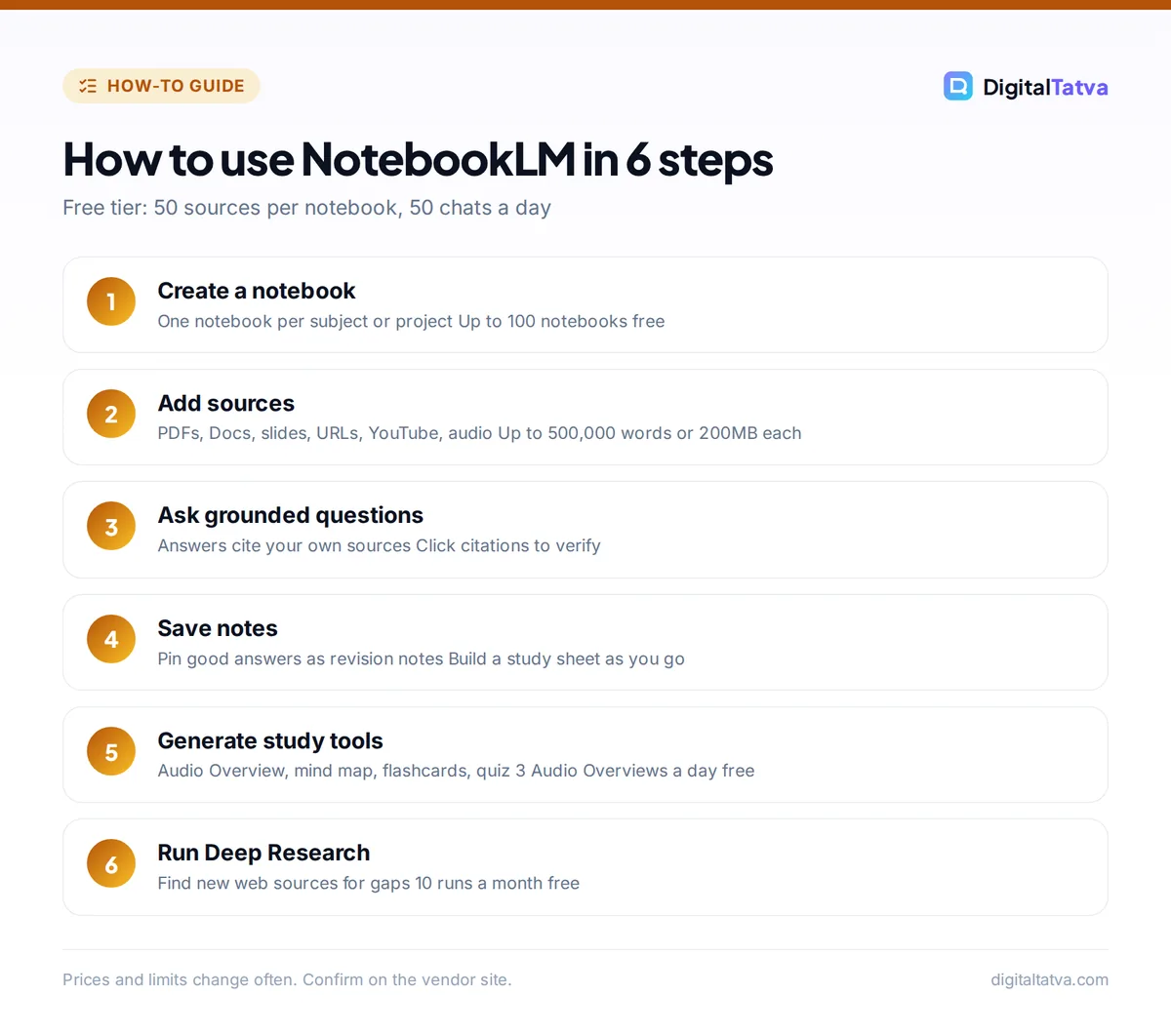1171x1036 pixels.
Task: Open the digitaltatva.com footer link
Action: tap(1049, 979)
